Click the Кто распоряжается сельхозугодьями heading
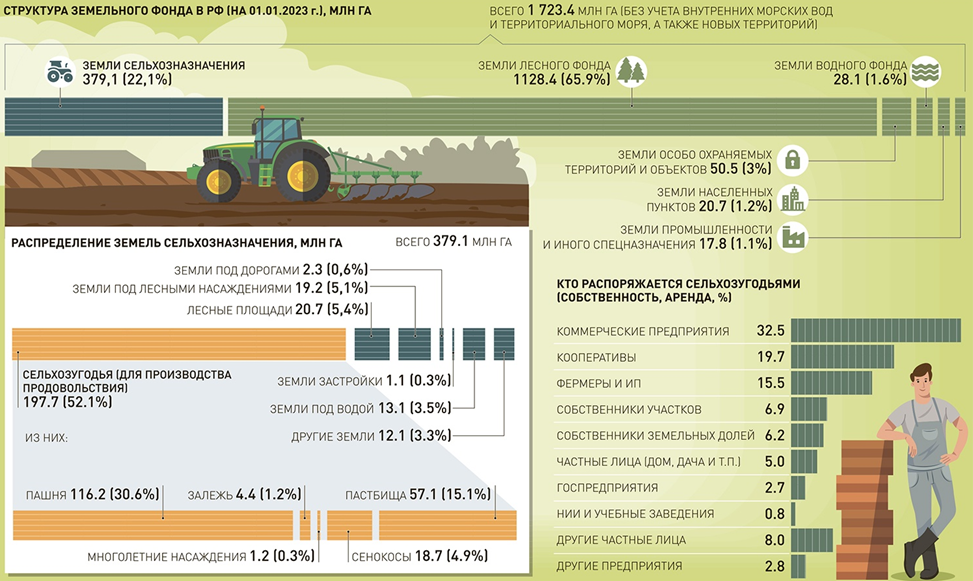This screenshot has height=581, width=973. click(678, 290)
